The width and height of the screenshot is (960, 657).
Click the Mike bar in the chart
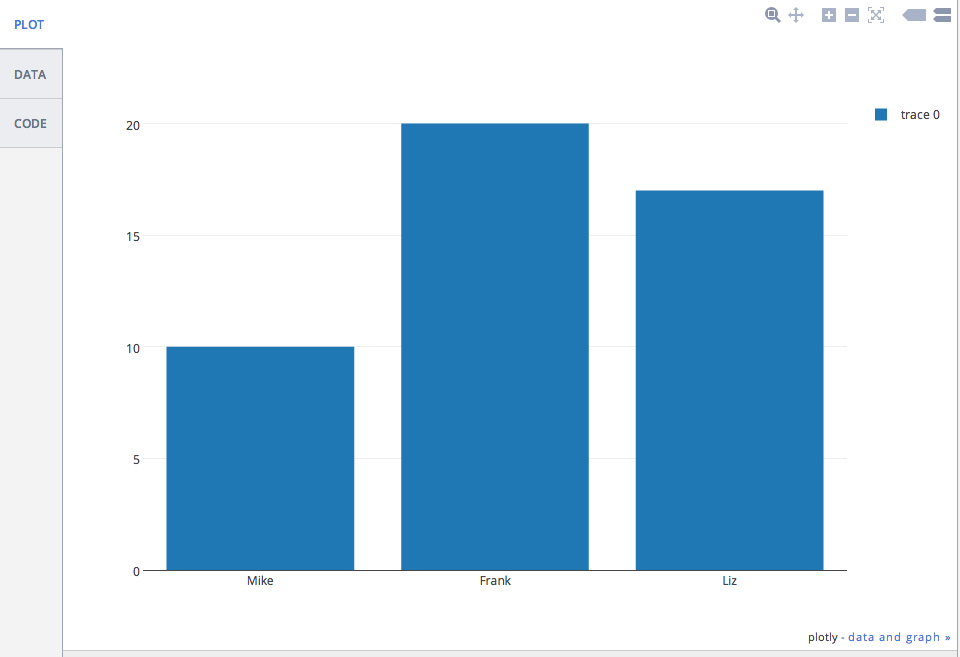(x=260, y=459)
